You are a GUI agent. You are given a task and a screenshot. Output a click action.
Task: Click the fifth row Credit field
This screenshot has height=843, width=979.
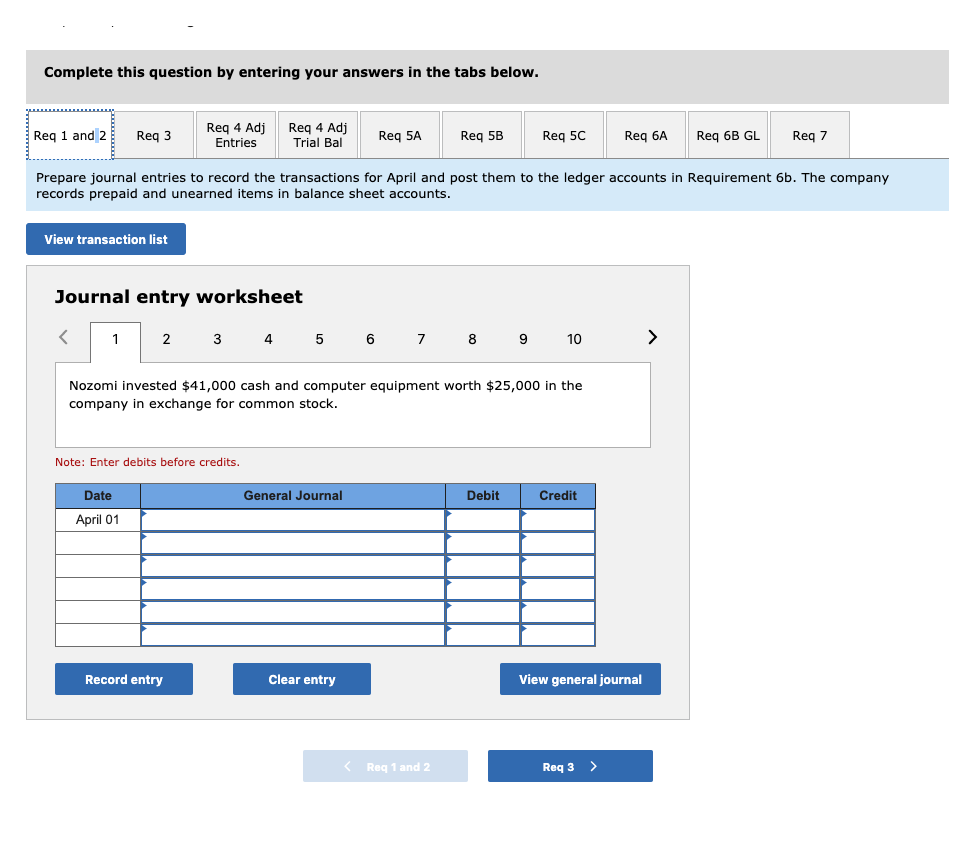(x=558, y=612)
